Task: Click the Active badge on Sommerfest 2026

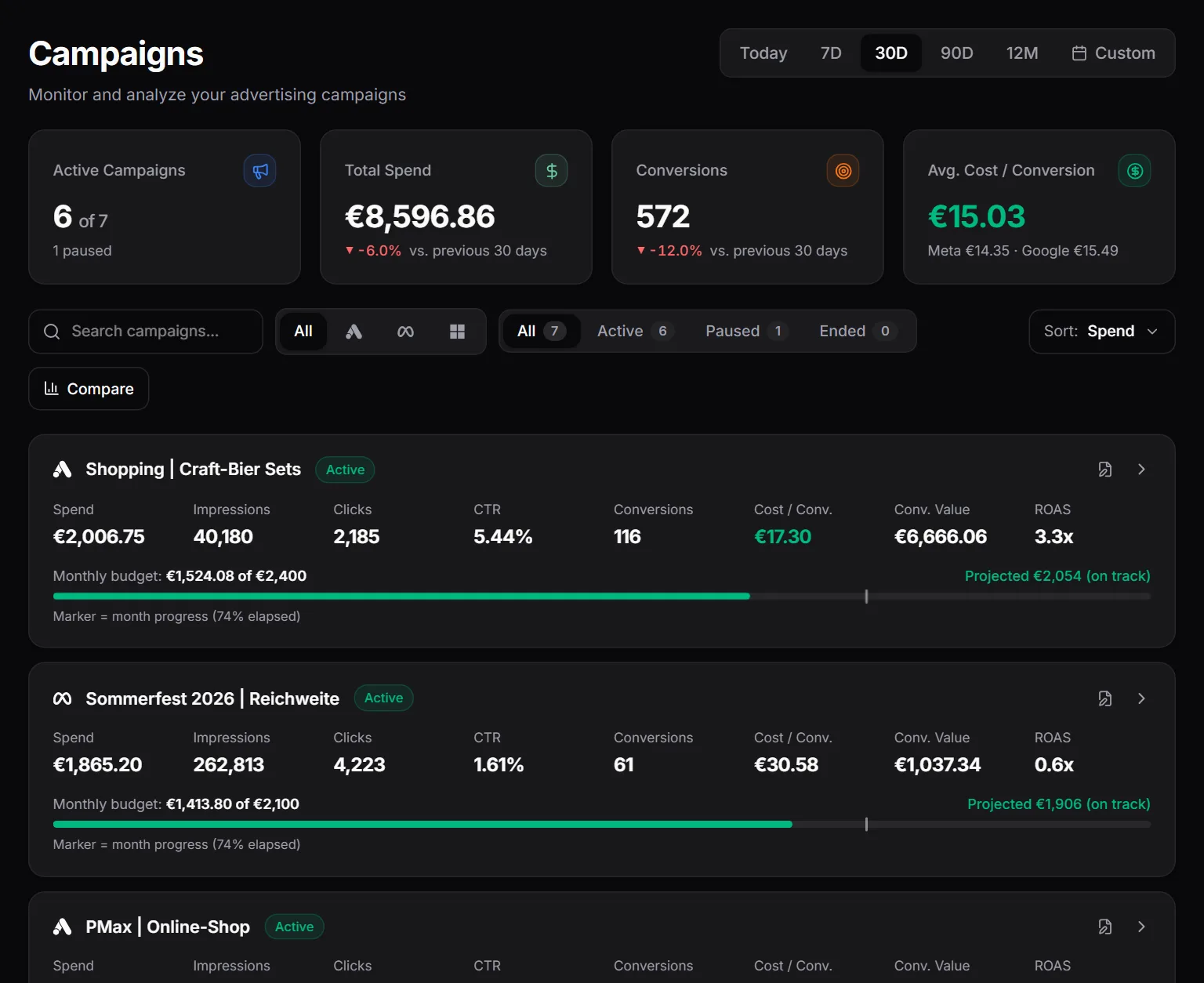Action: (x=384, y=698)
